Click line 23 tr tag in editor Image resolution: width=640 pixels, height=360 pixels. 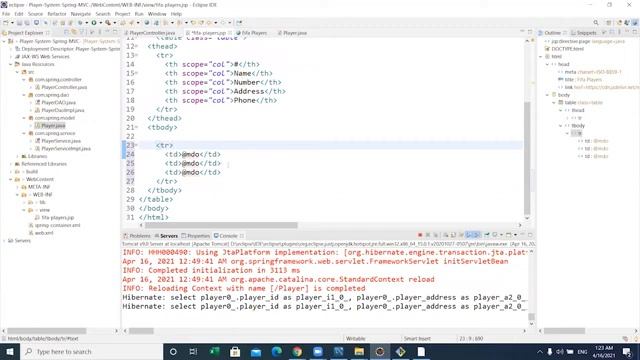point(164,145)
